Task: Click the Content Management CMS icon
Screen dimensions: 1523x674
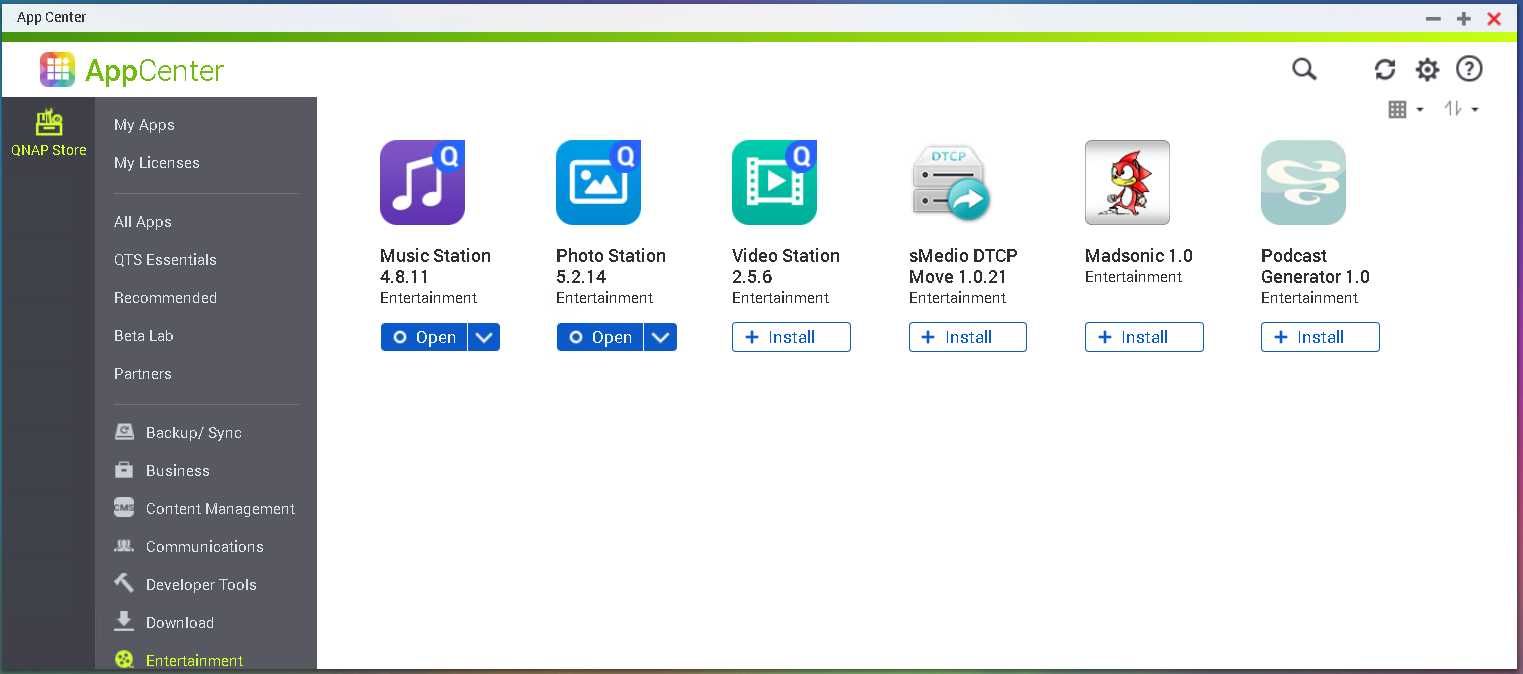Action: point(124,508)
